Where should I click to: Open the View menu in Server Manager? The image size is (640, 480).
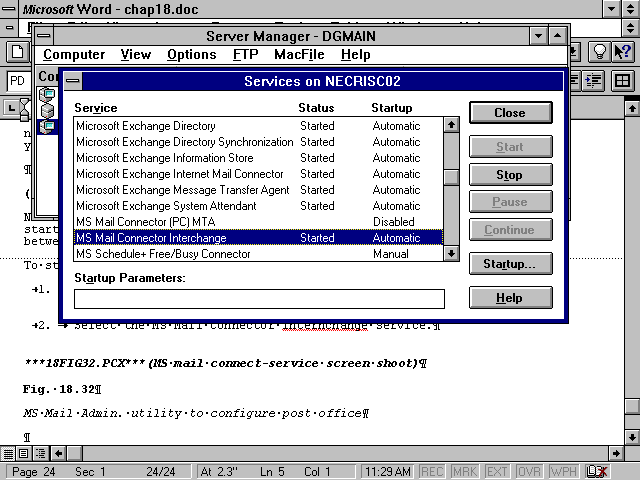[x=136, y=55]
